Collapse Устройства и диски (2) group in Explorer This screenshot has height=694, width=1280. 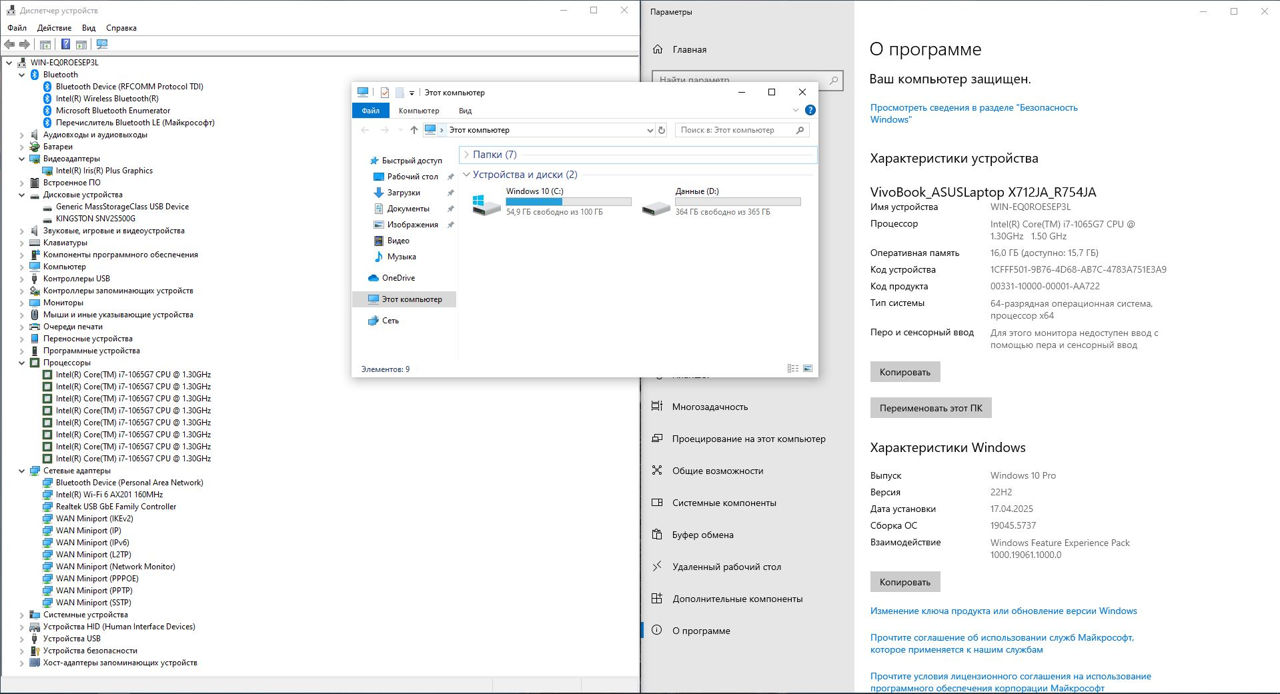pos(466,174)
